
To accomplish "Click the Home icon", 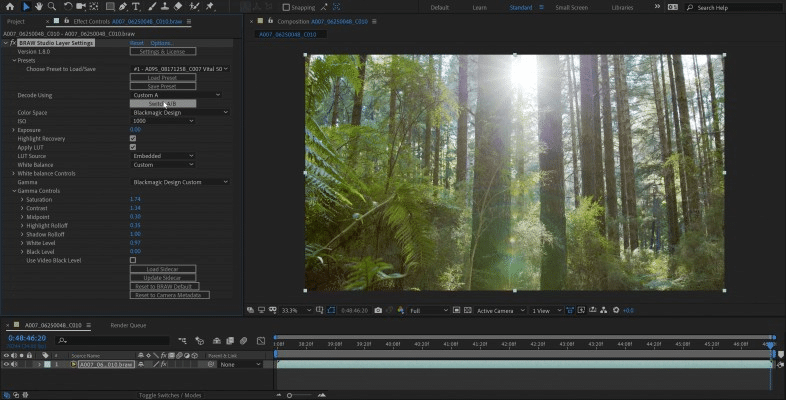I will (10, 7).
